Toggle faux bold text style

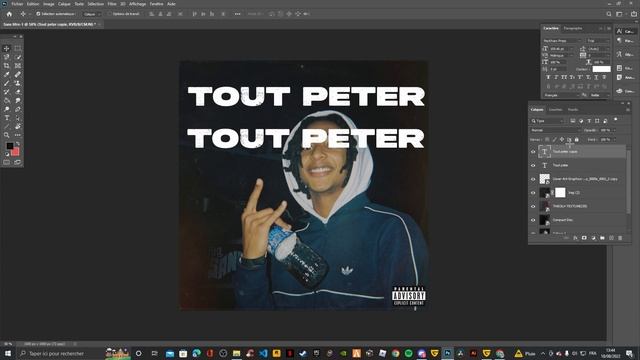click(548, 77)
